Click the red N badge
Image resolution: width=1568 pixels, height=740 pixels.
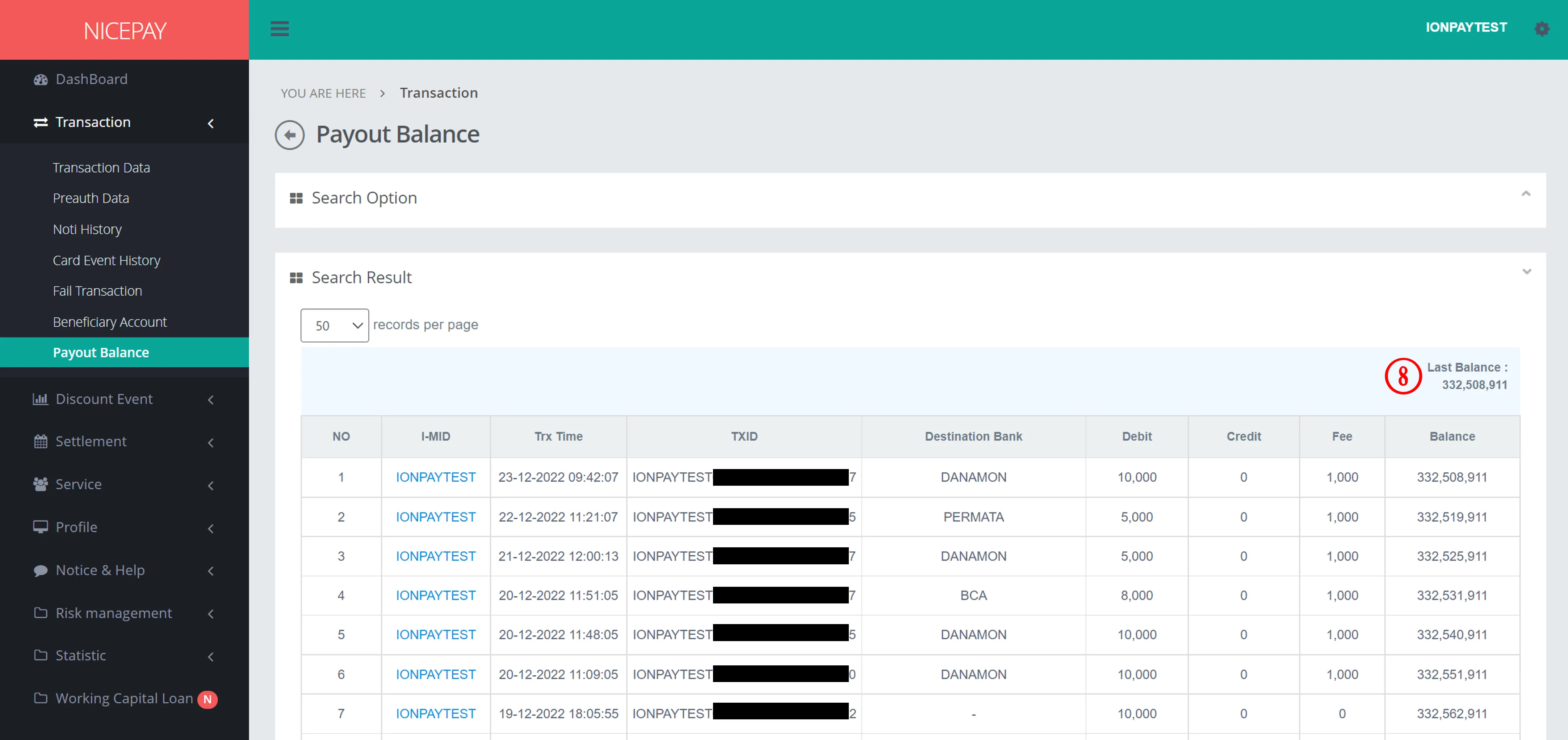click(x=207, y=699)
